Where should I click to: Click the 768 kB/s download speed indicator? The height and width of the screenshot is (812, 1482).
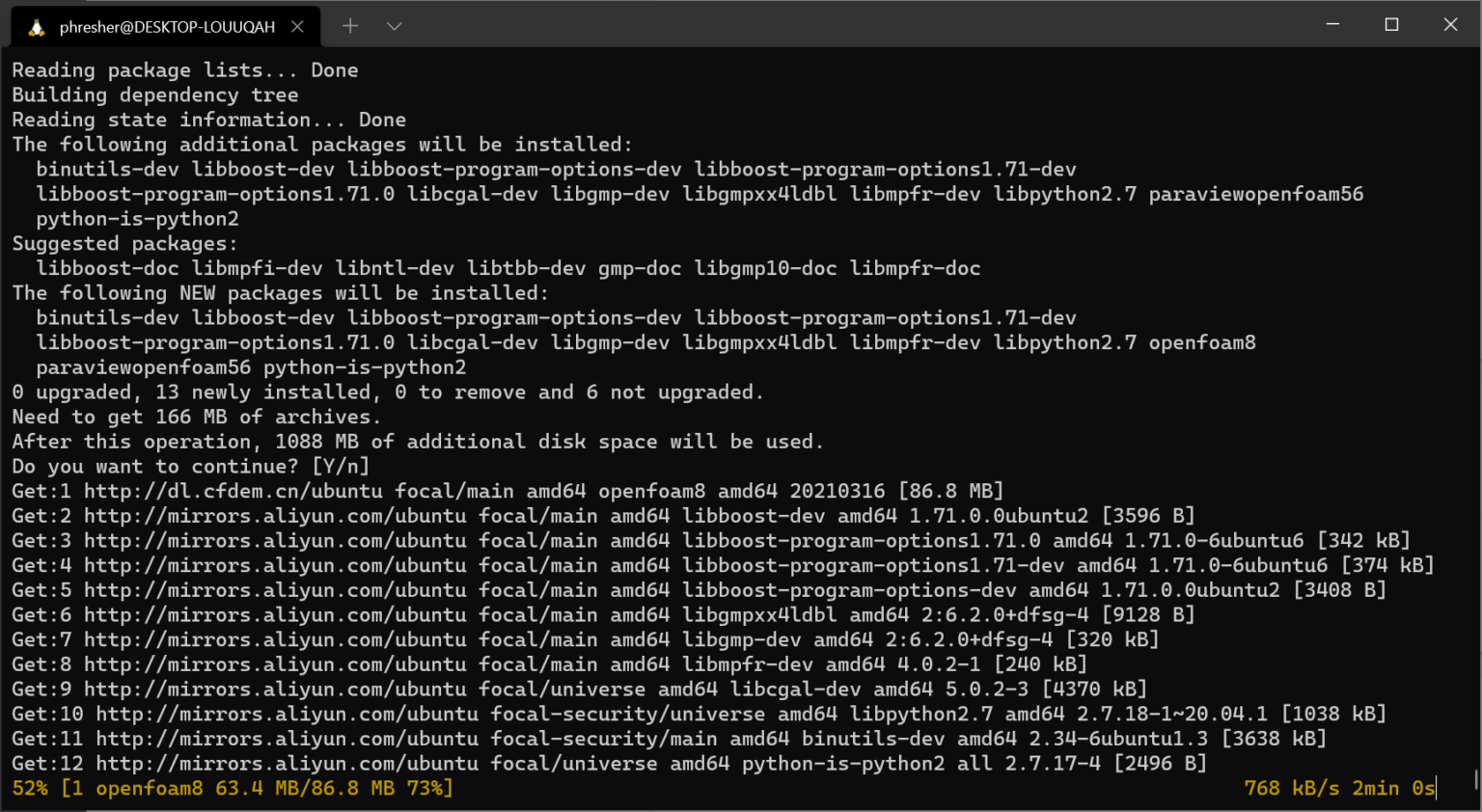click(x=1291, y=789)
